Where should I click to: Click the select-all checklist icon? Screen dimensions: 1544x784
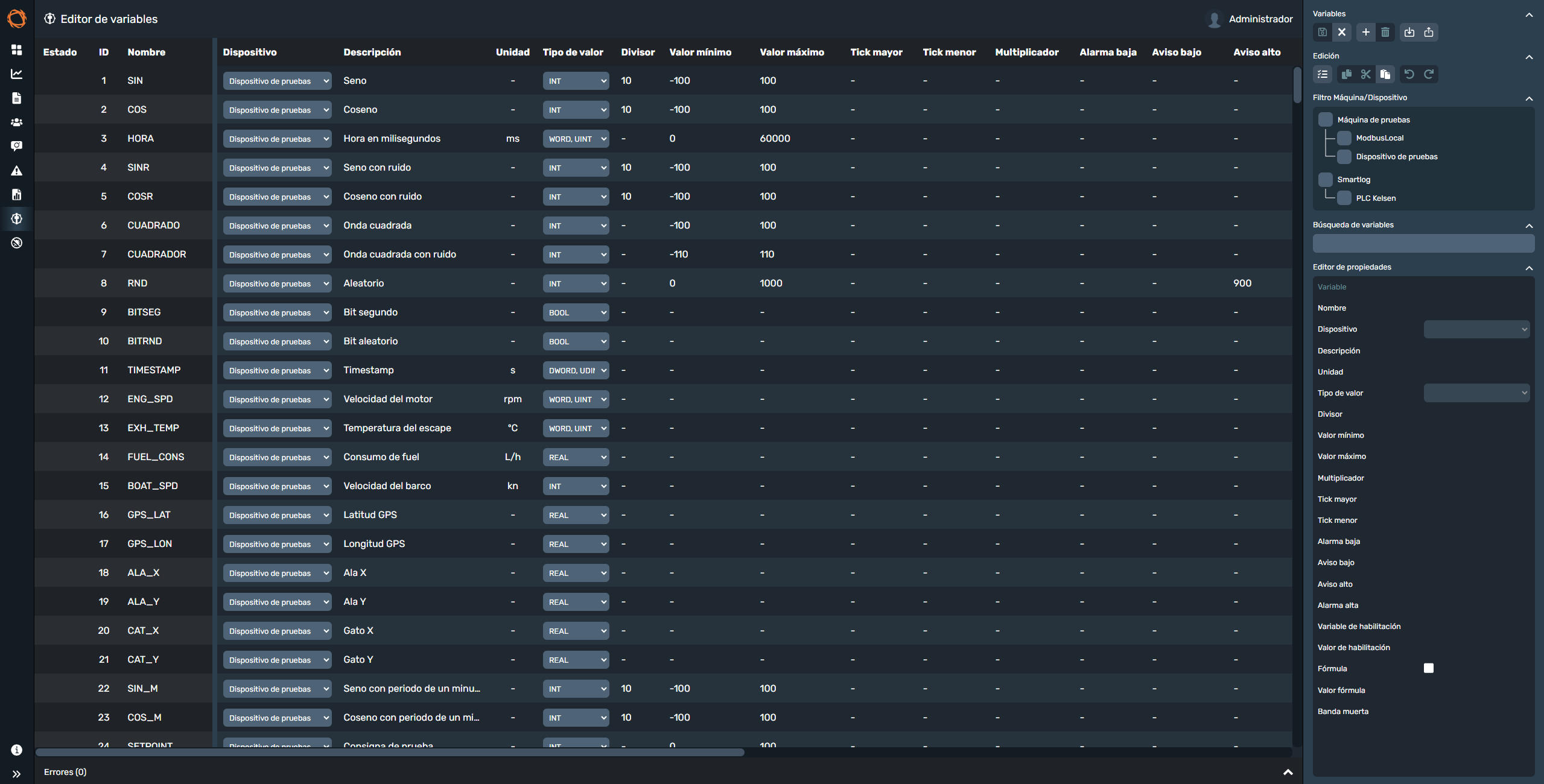pos(1322,74)
